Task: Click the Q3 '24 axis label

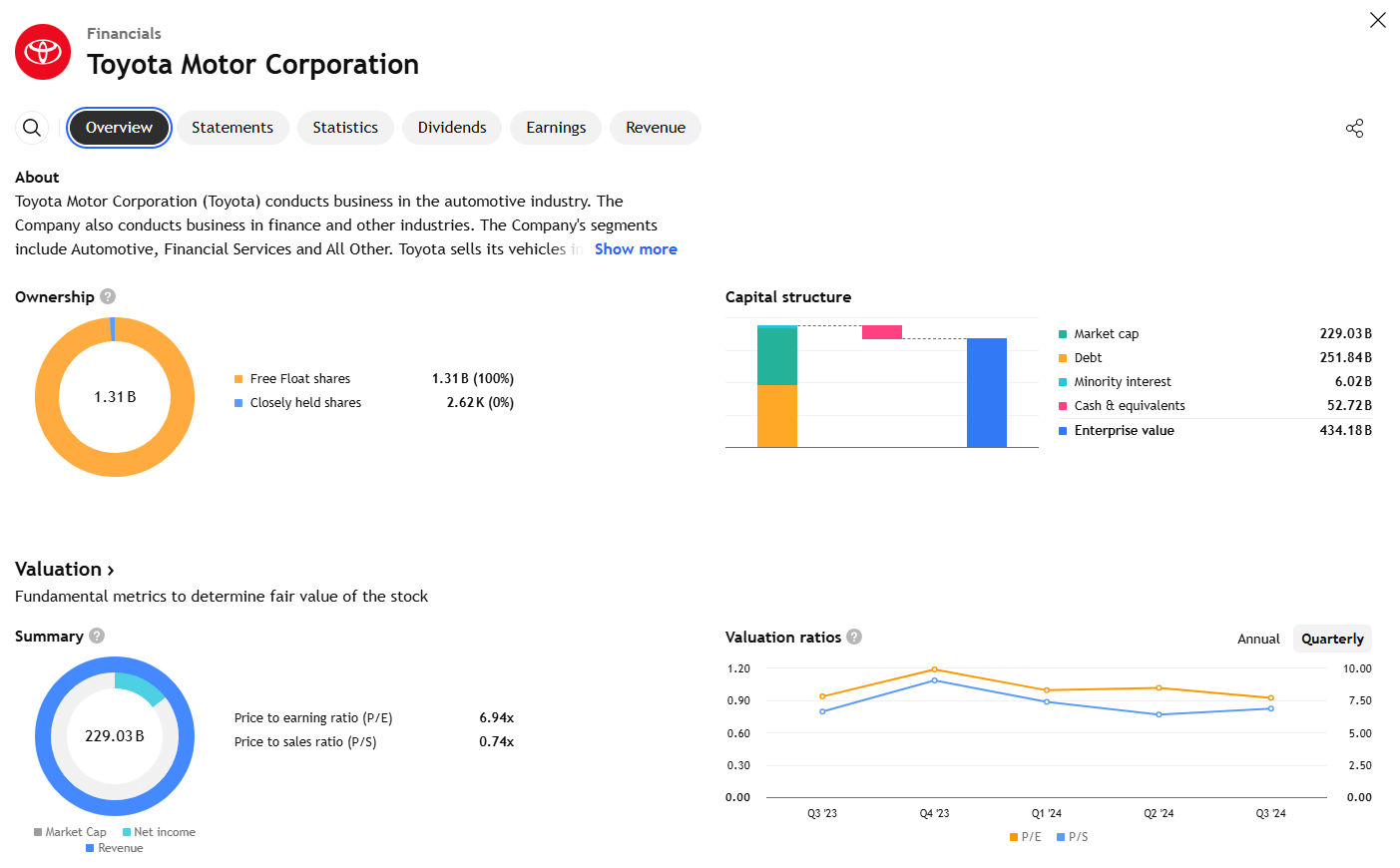Action: click(x=1270, y=814)
